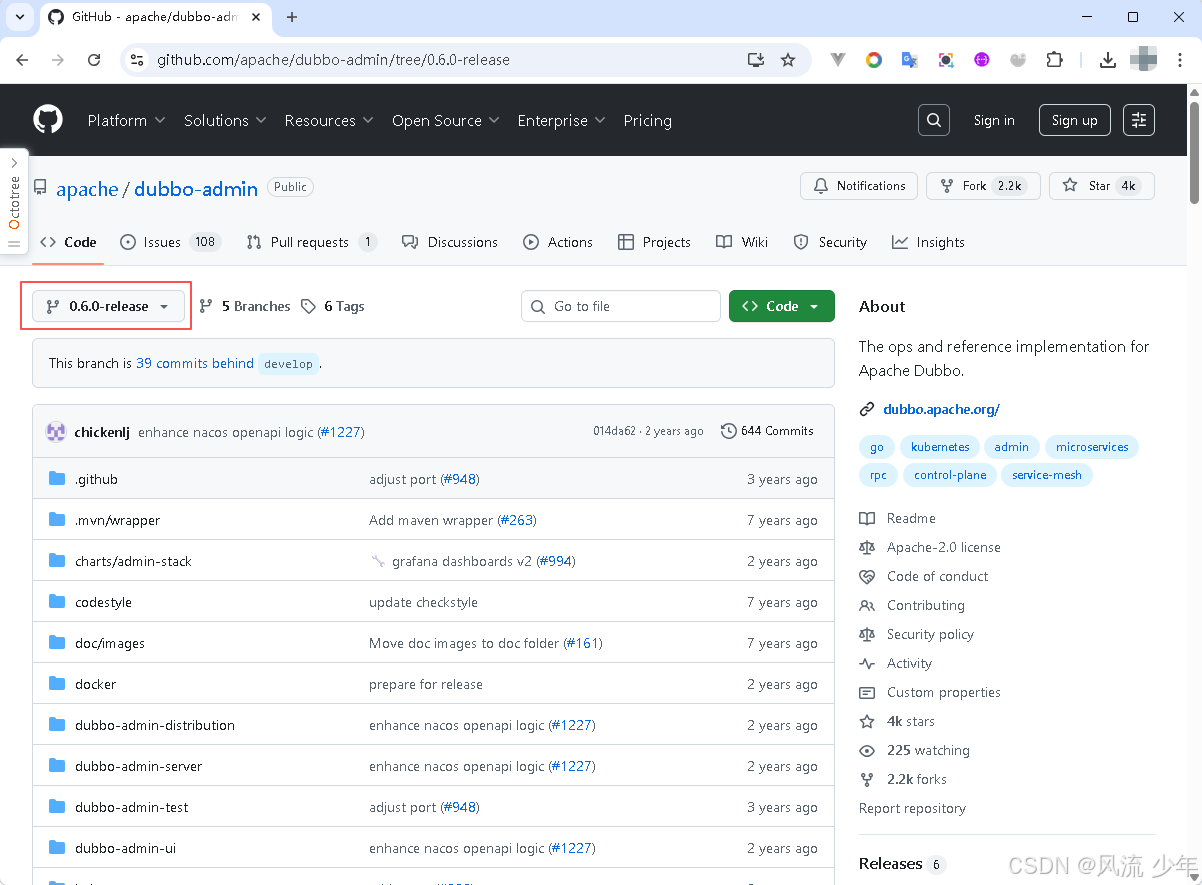Screen dimensions: 1202x885
Task: Open the tab search chevron button
Action: coord(19,17)
